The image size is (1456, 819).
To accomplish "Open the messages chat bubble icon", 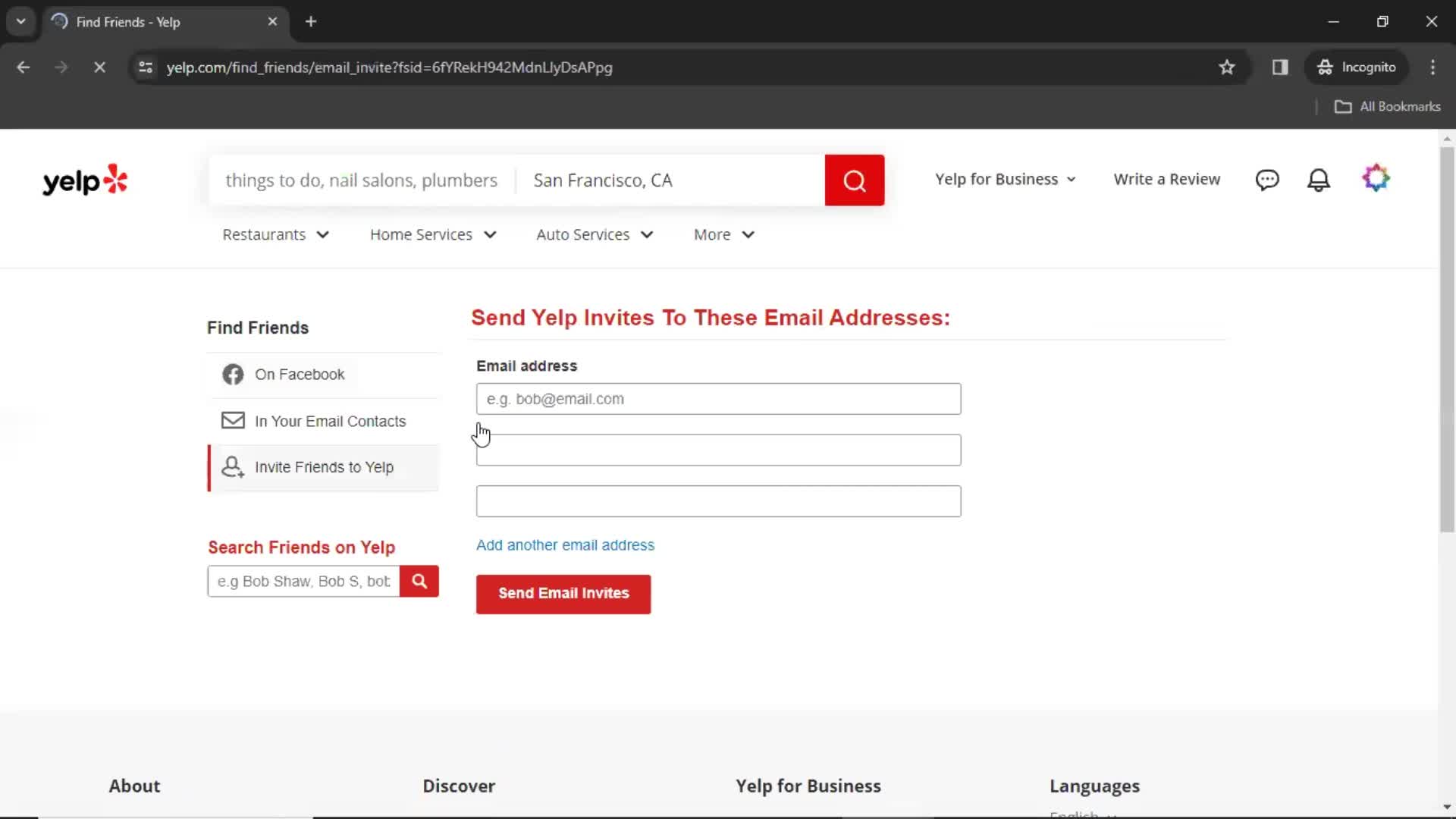I will pos(1267,180).
